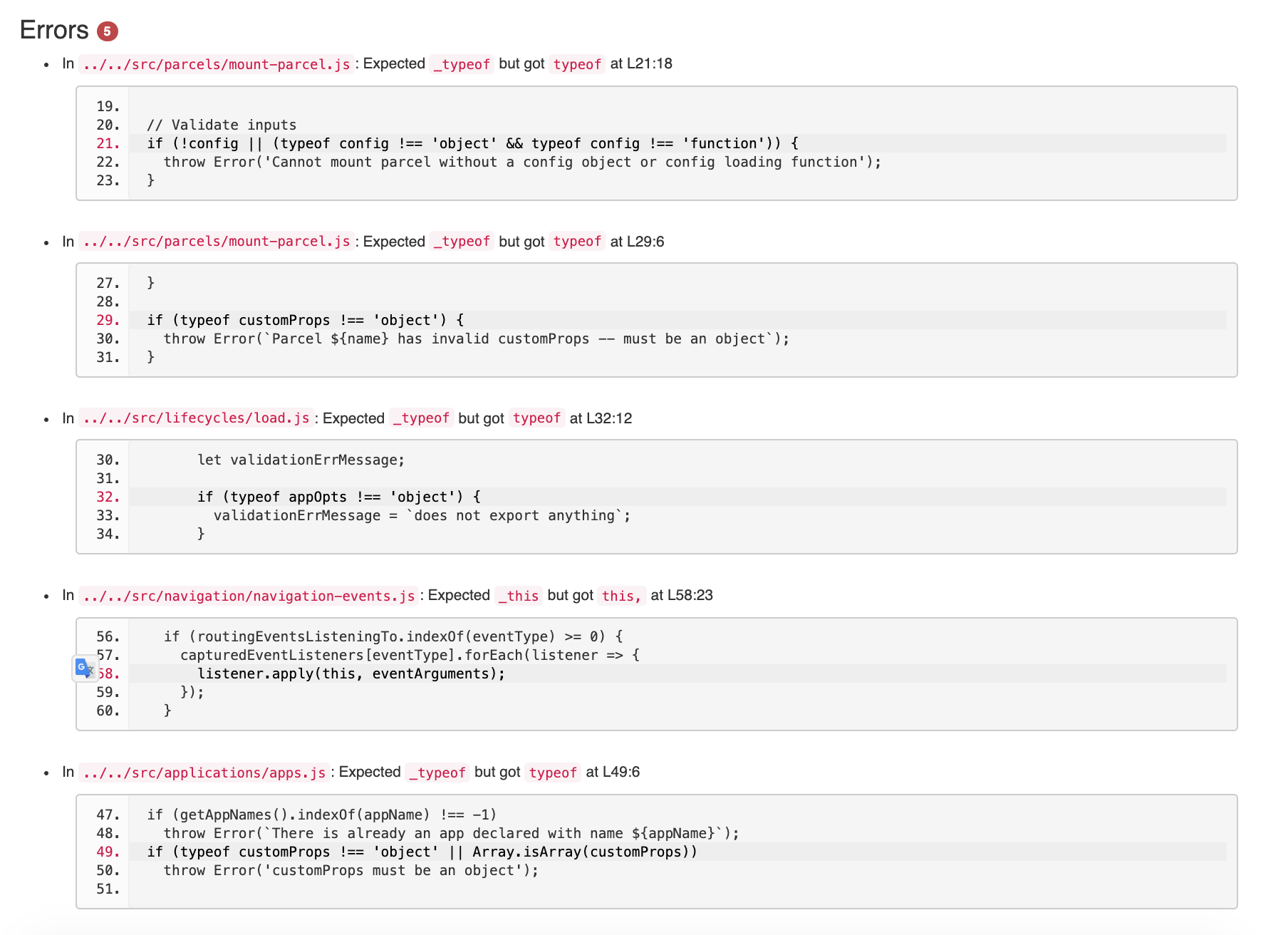Click the 'does not export anything' code line
The image size is (1288, 935).
pos(422,515)
